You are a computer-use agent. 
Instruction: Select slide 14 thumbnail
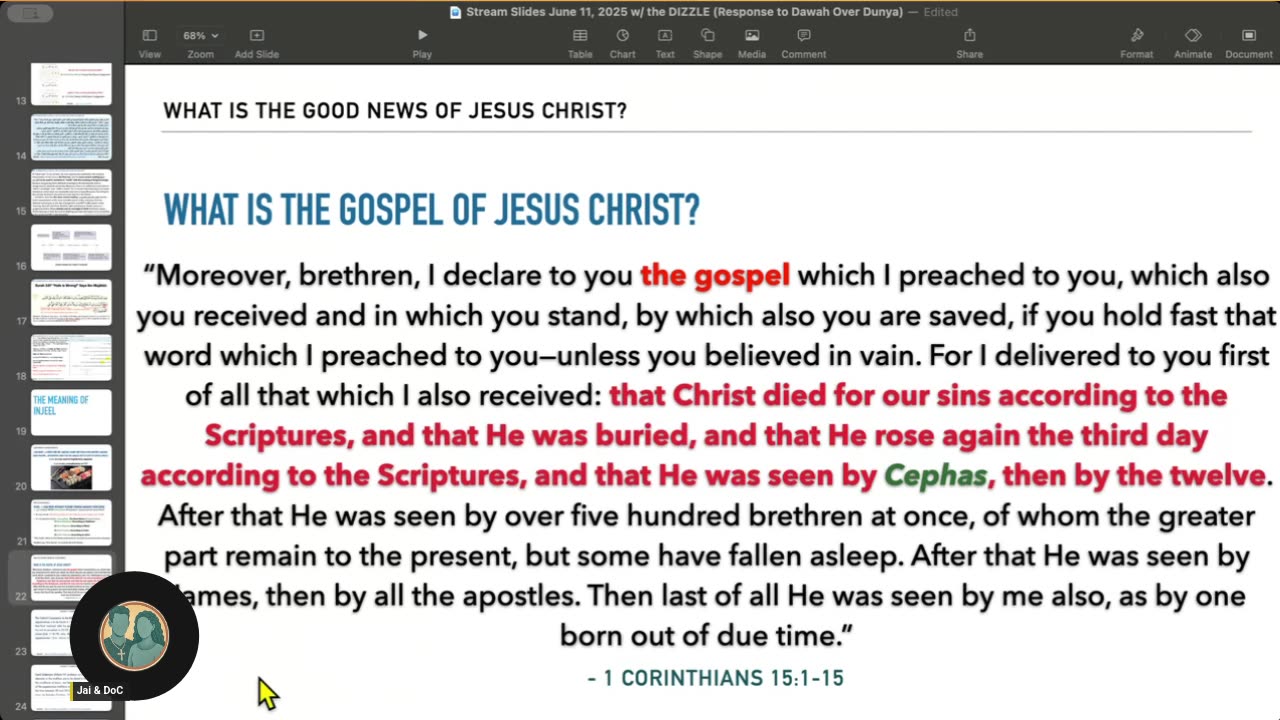[71, 137]
